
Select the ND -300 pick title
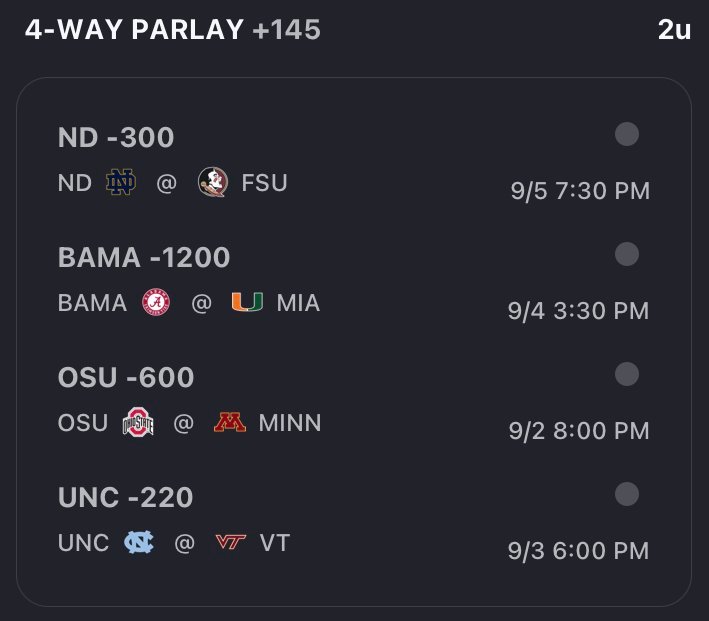116,137
